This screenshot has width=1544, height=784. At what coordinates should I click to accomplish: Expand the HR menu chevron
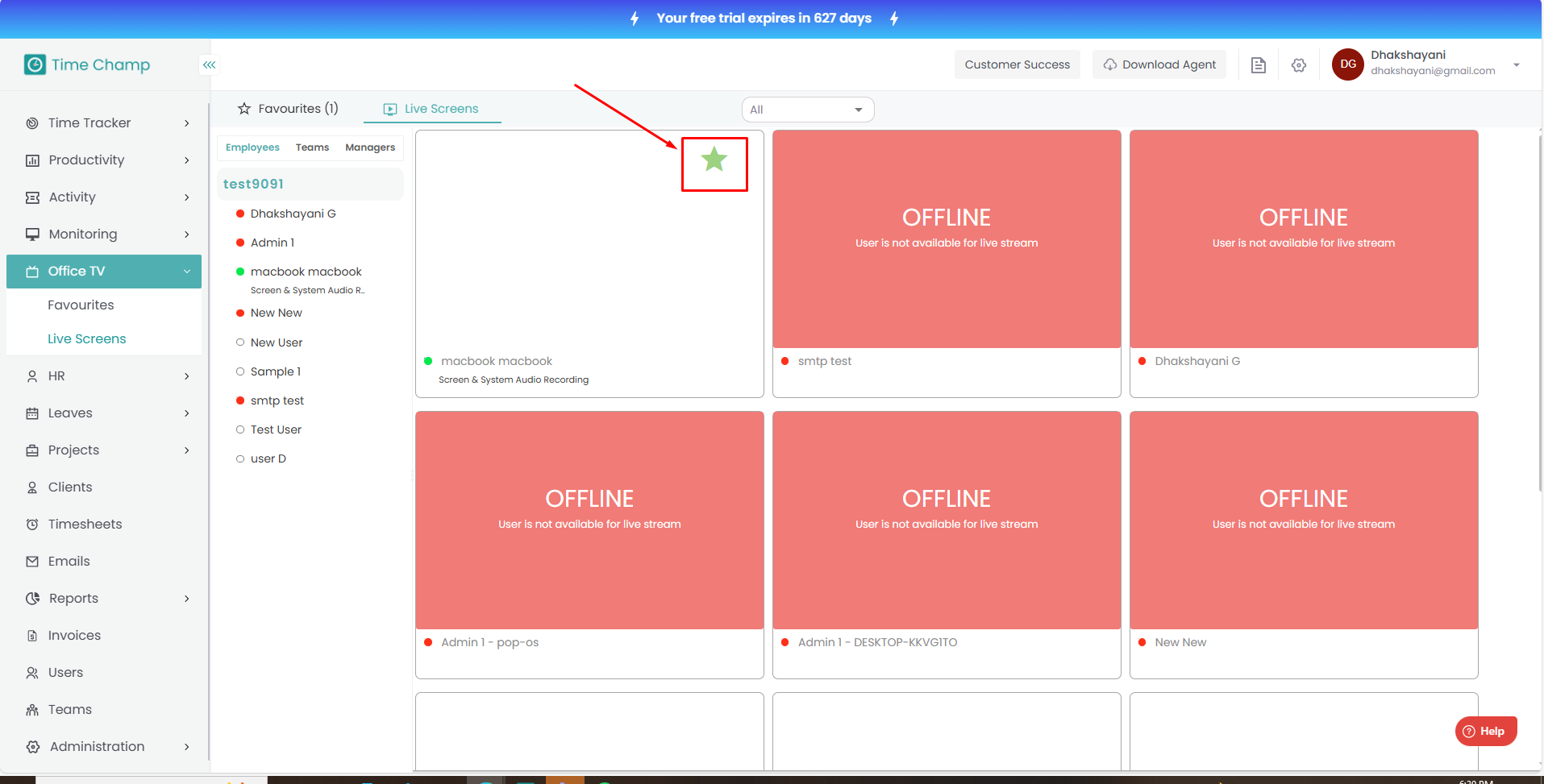[187, 376]
